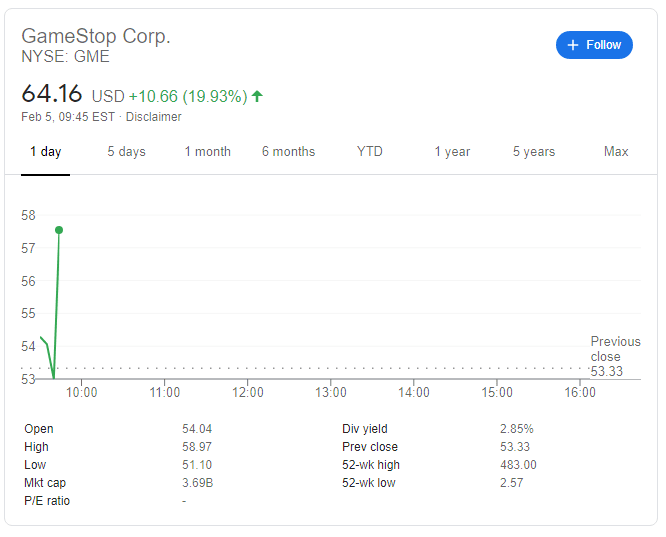Show the 6 months chart range
Screen dimensions: 666x537
(x=288, y=152)
